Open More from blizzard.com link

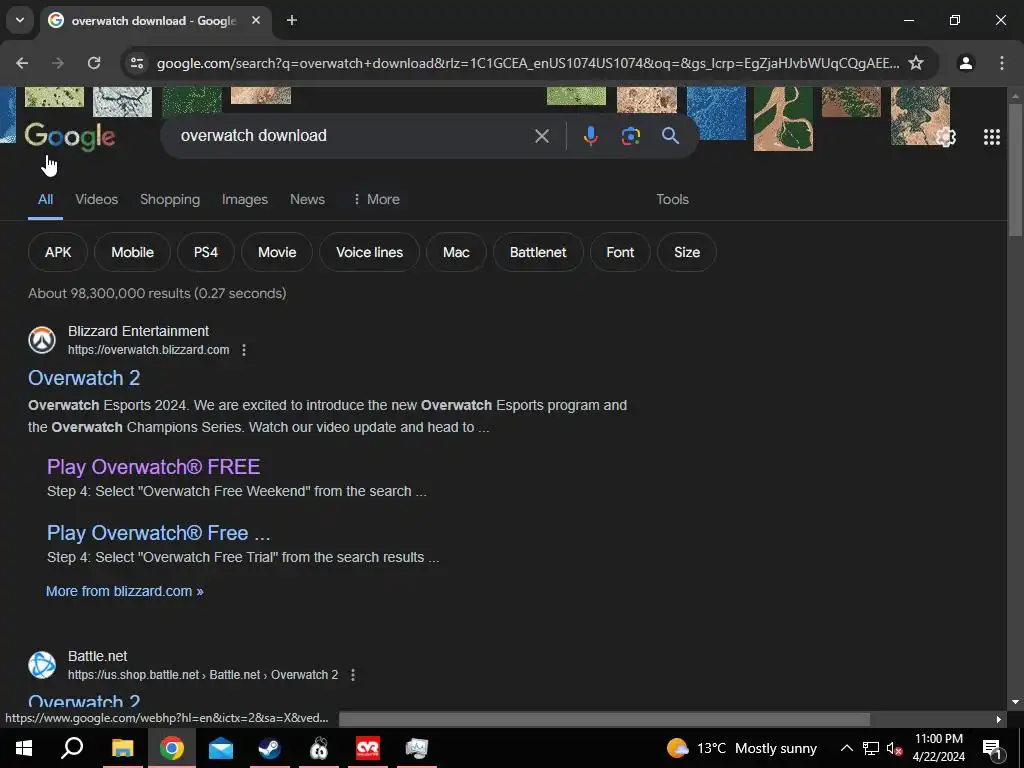click(x=124, y=591)
